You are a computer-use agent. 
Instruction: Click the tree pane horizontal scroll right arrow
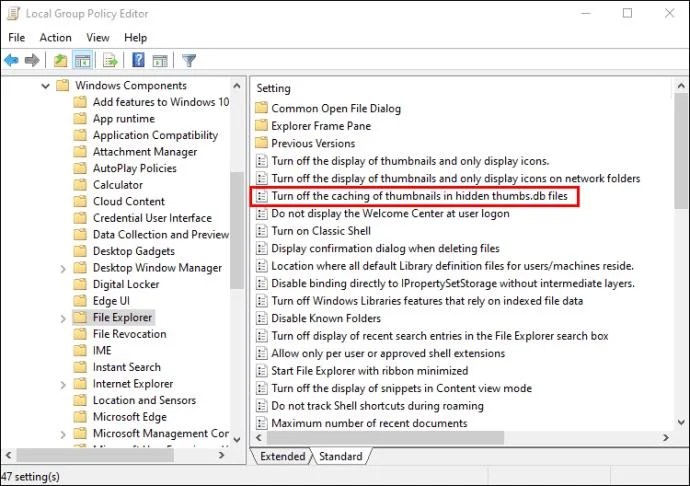222,455
